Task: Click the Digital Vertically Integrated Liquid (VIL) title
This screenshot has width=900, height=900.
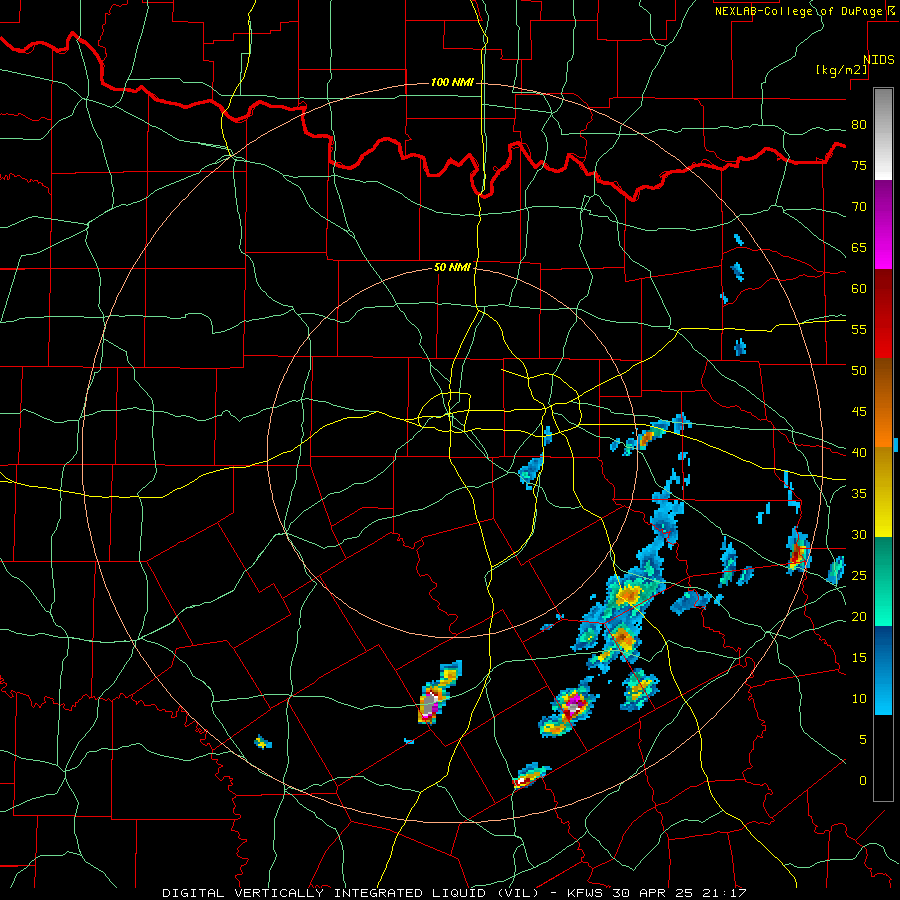Action: point(351,893)
